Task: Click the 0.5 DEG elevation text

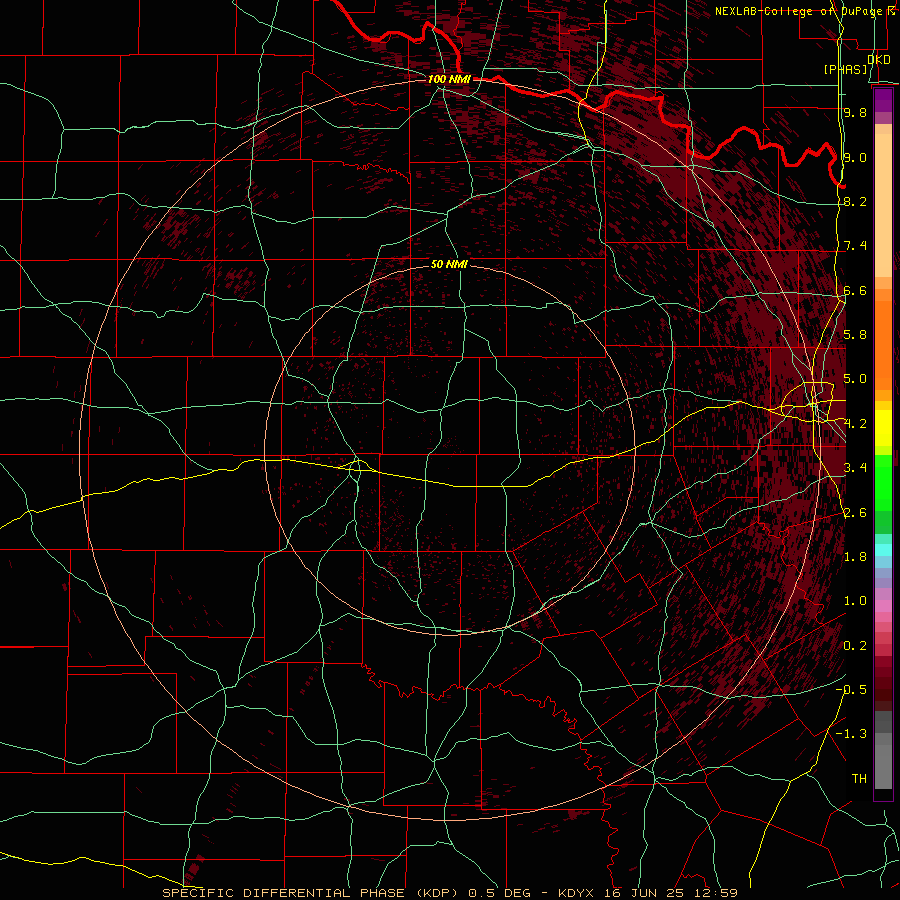Action: point(501,893)
